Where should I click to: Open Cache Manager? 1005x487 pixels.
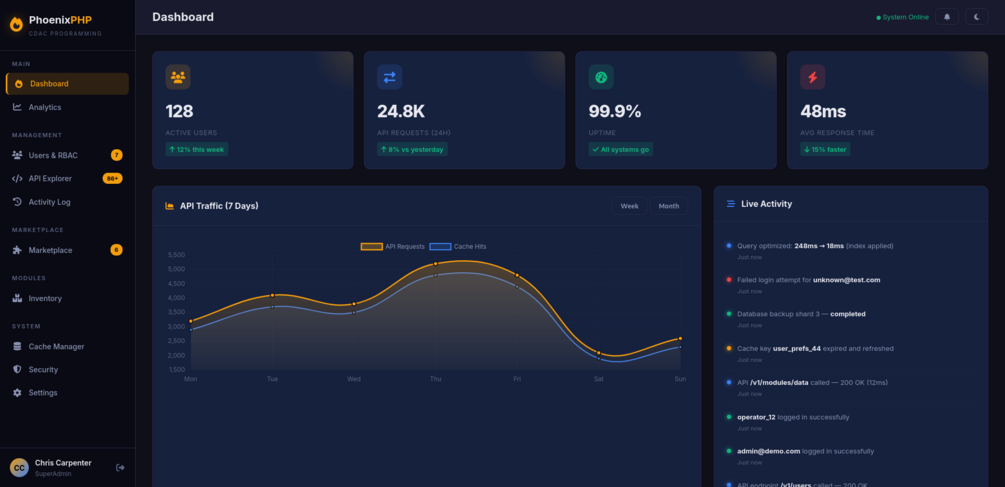tap(67, 346)
